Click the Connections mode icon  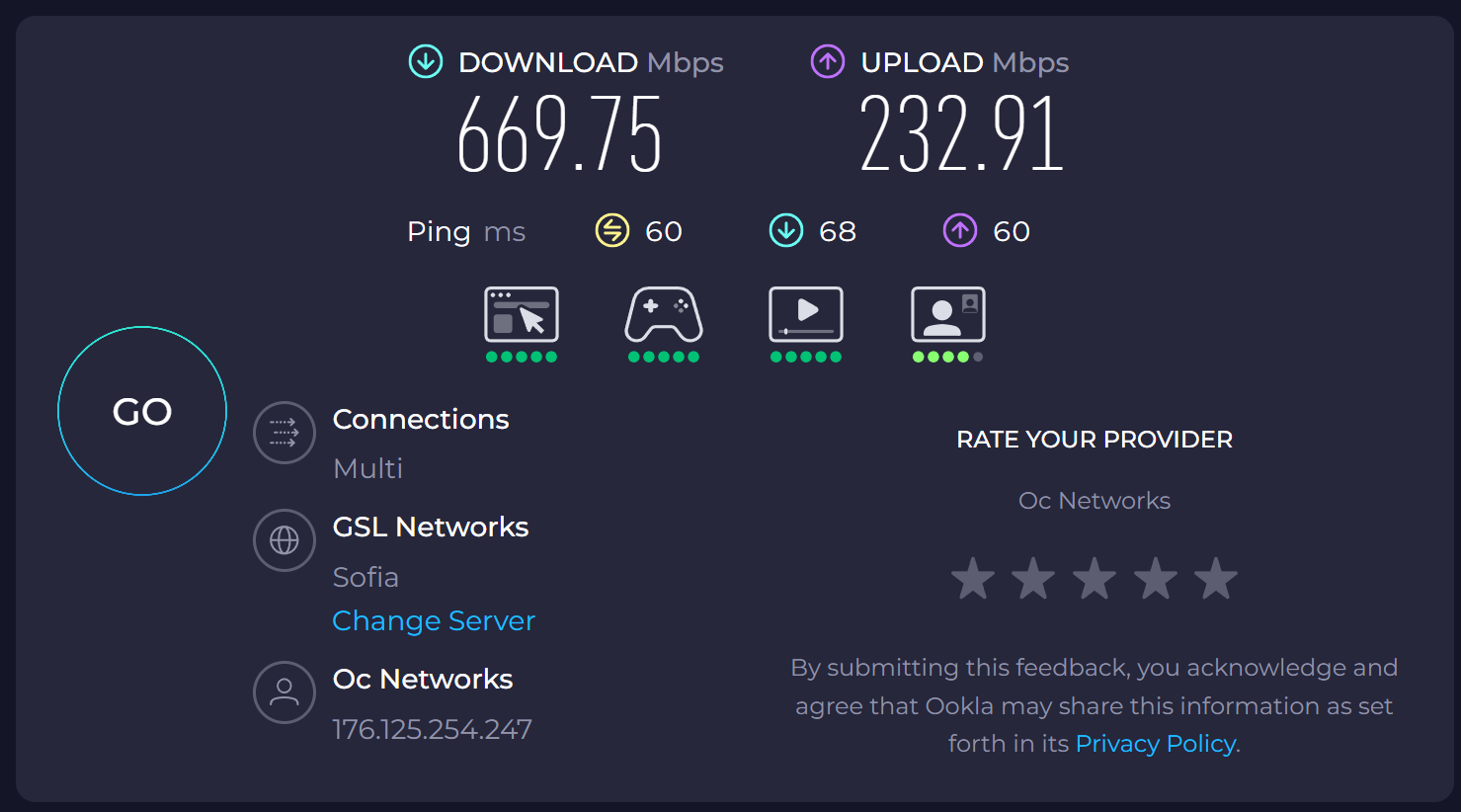[284, 433]
